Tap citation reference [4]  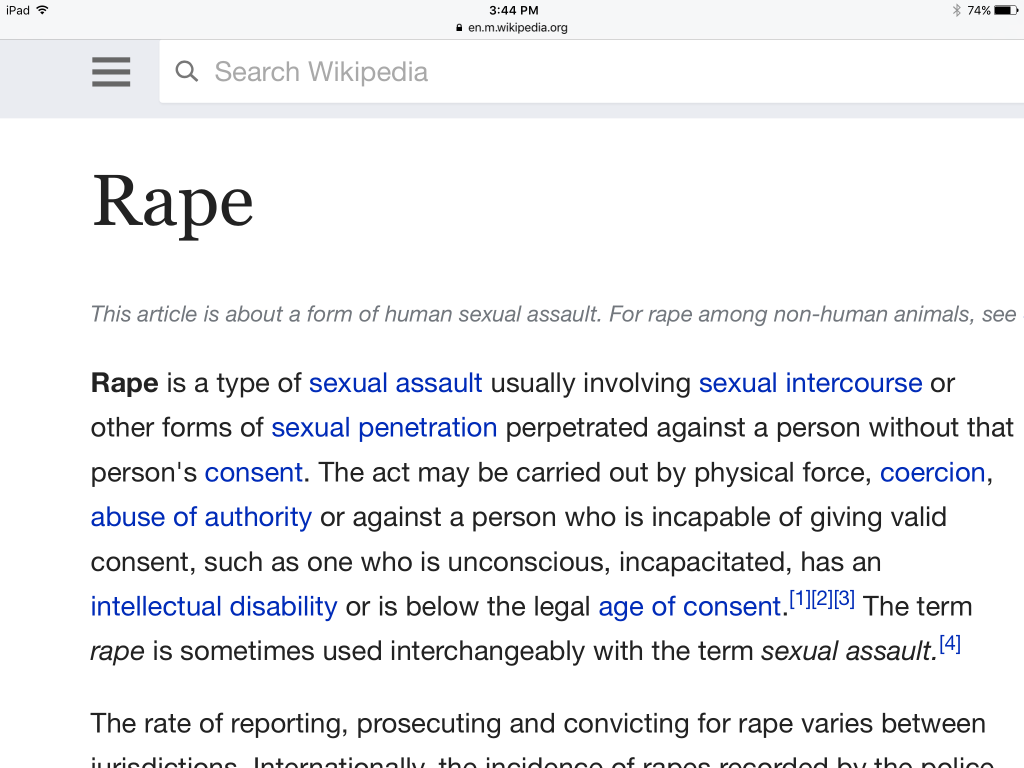pyautogui.click(x=950, y=643)
